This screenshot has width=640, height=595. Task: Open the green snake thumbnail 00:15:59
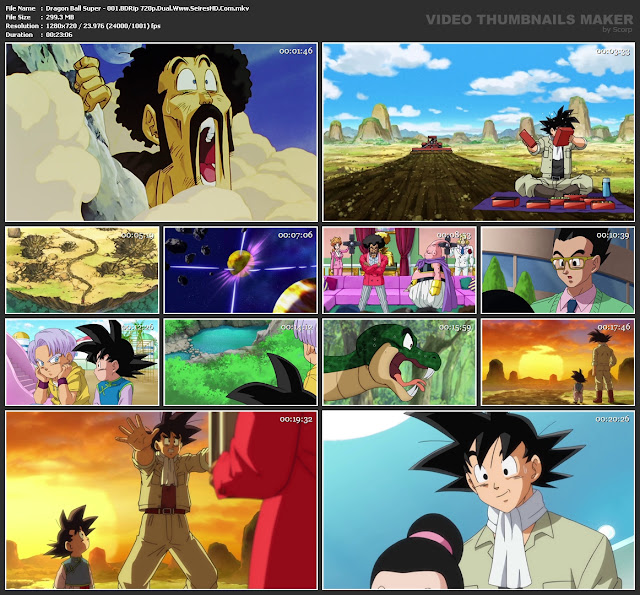click(399, 362)
